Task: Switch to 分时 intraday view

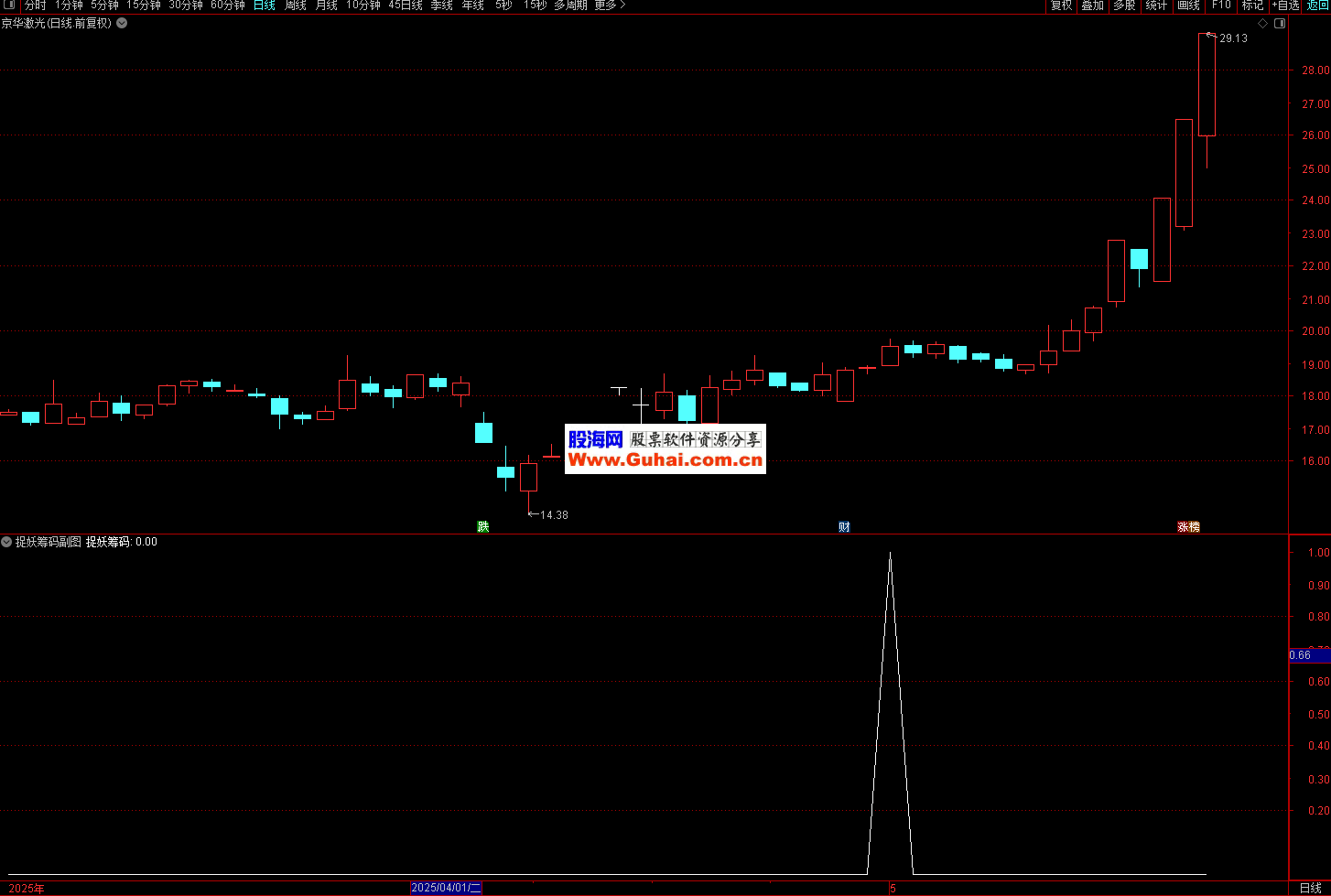Action: pyautogui.click(x=35, y=5)
